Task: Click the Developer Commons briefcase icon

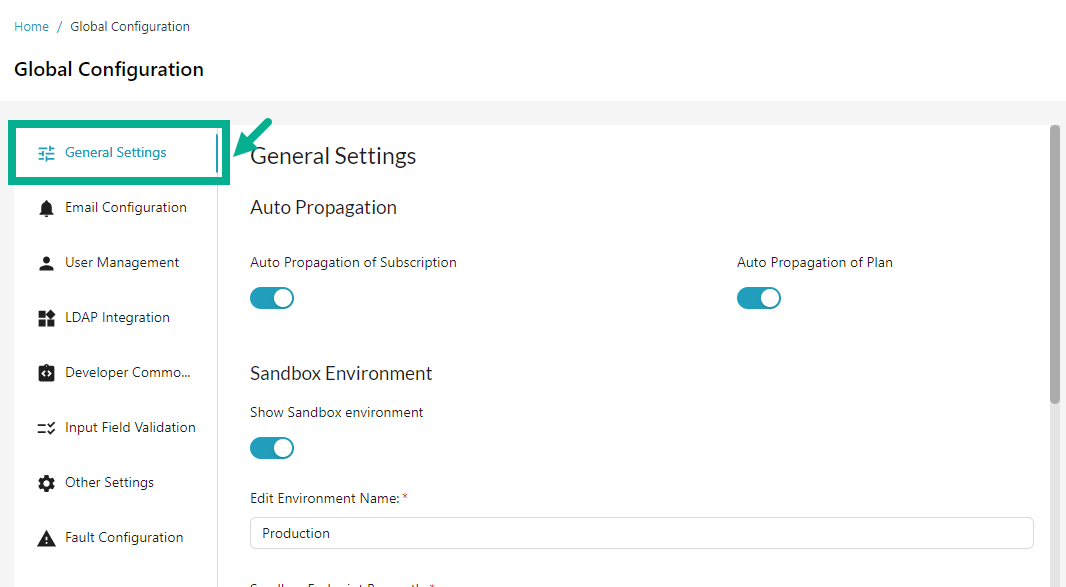Action: click(x=45, y=372)
